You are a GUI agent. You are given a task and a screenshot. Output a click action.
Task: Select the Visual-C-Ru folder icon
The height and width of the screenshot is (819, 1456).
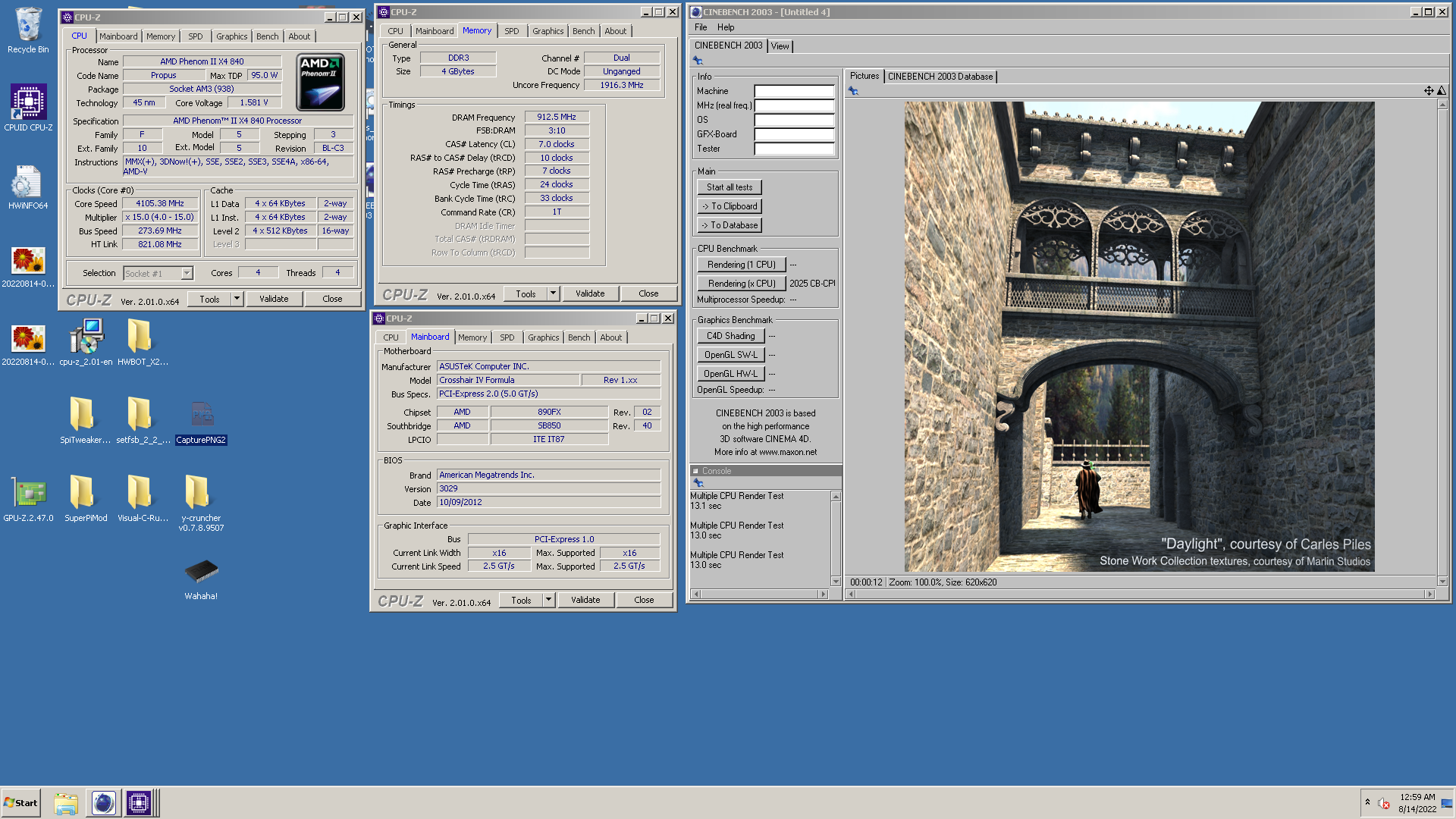pyautogui.click(x=143, y=499)
